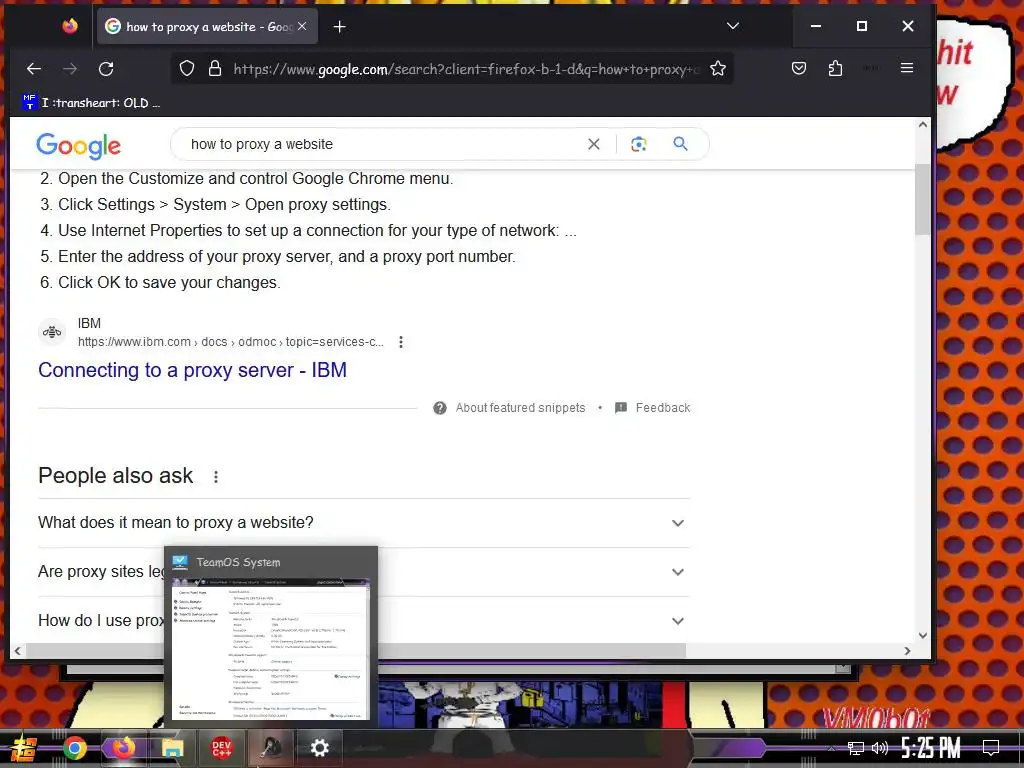This screenshot has height=768, width=1024.
Task: Click the 'People also ask' heading
Action: [116, 476]
